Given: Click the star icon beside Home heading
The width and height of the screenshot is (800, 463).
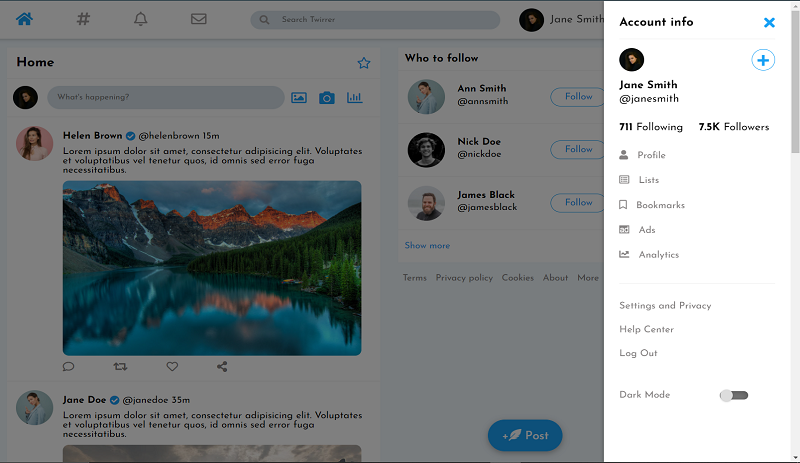Looking at the screenshot, I should (364, 63).
